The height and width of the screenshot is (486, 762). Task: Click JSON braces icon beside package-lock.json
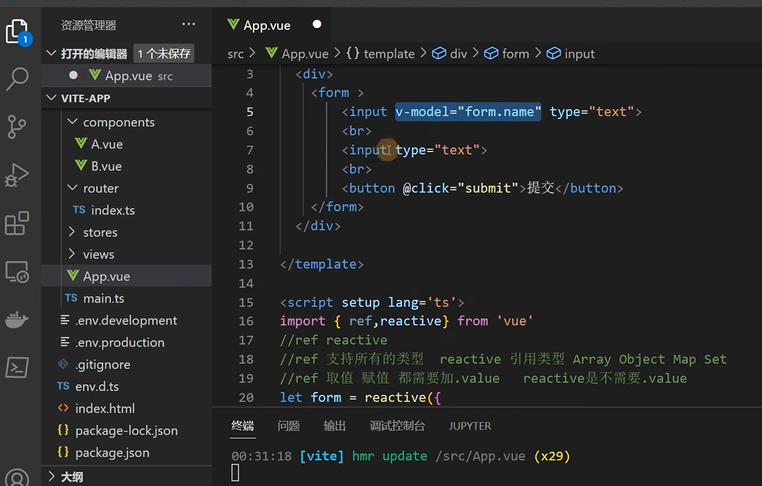point(63,430)
